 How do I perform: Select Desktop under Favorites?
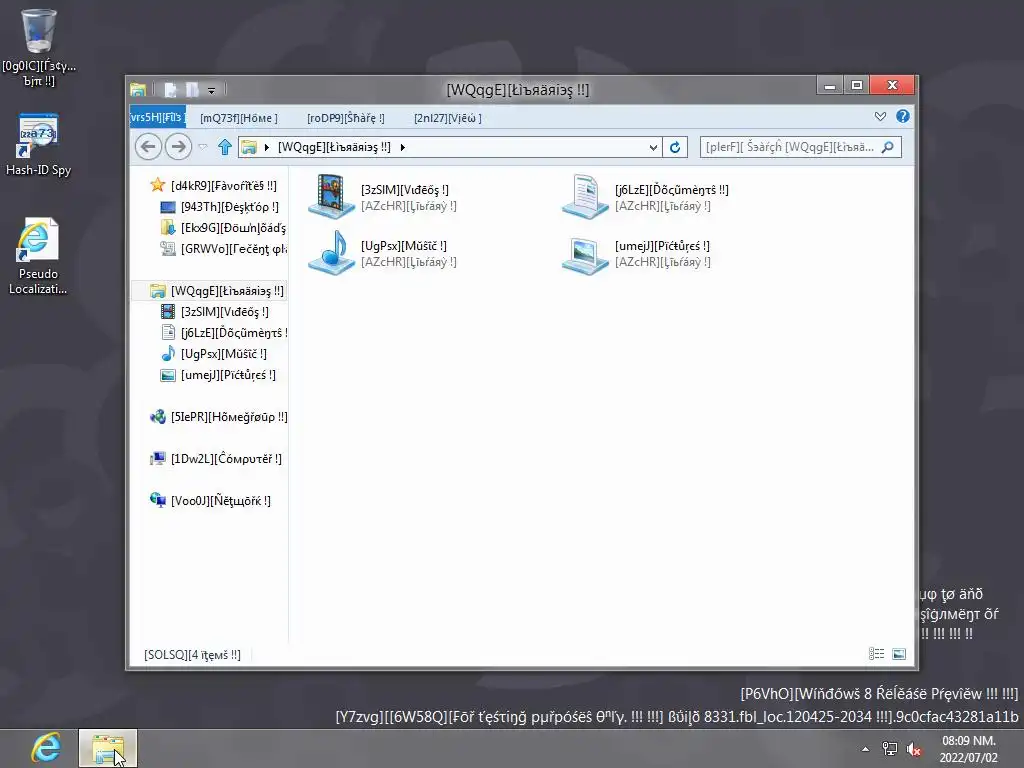(x=219, y=207)
